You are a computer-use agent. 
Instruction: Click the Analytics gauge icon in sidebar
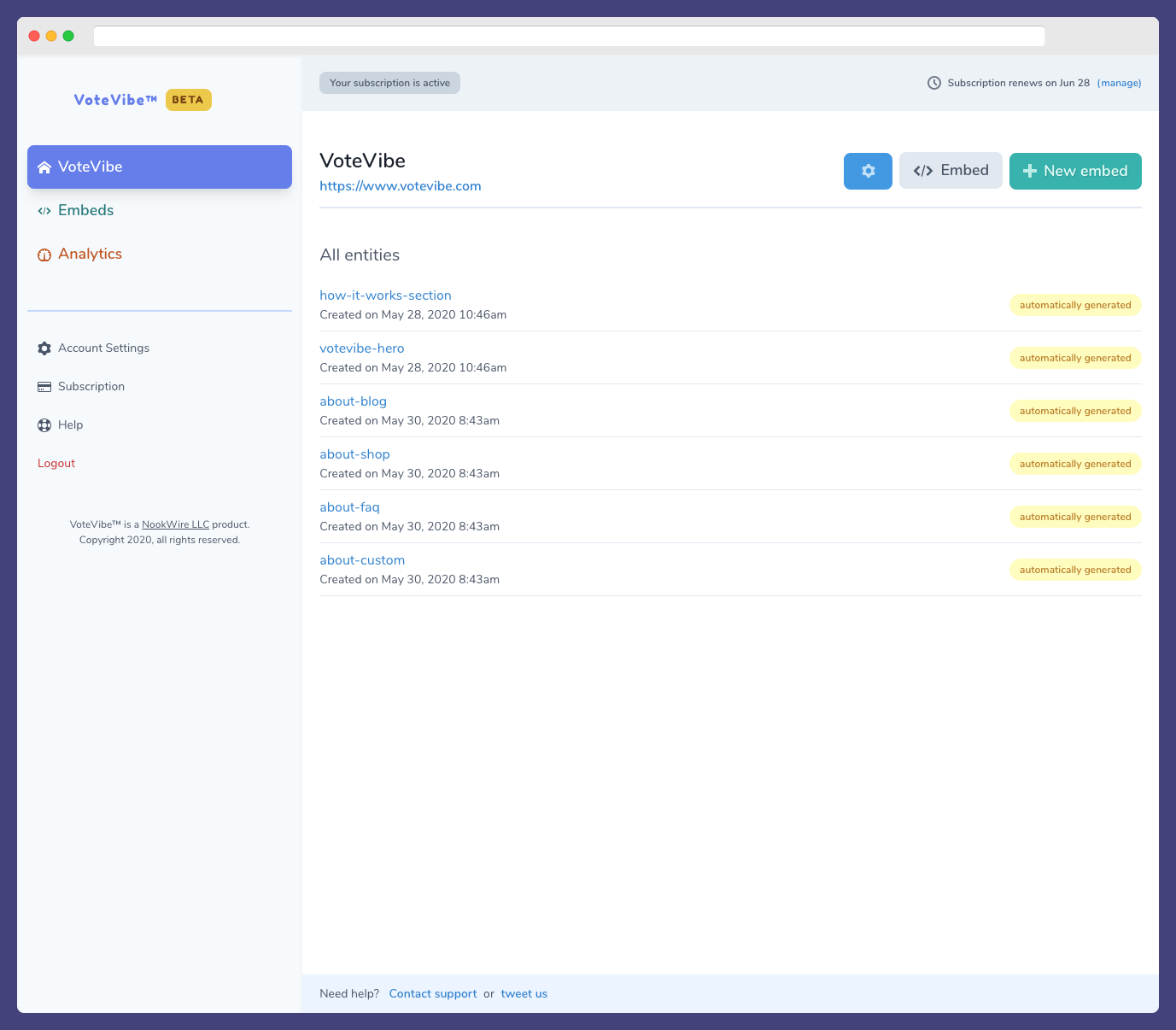tap(44, 255)
